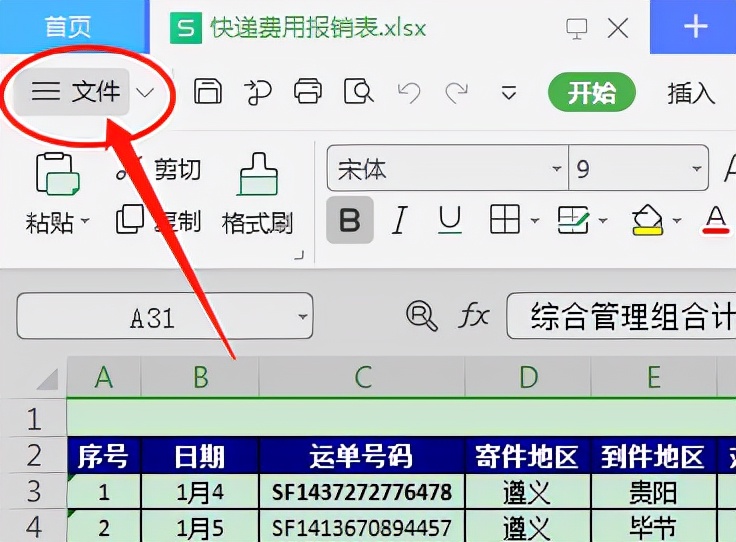Toggle Bold formatting
This screenshot has height=542, width=736.
pos(350,220)
